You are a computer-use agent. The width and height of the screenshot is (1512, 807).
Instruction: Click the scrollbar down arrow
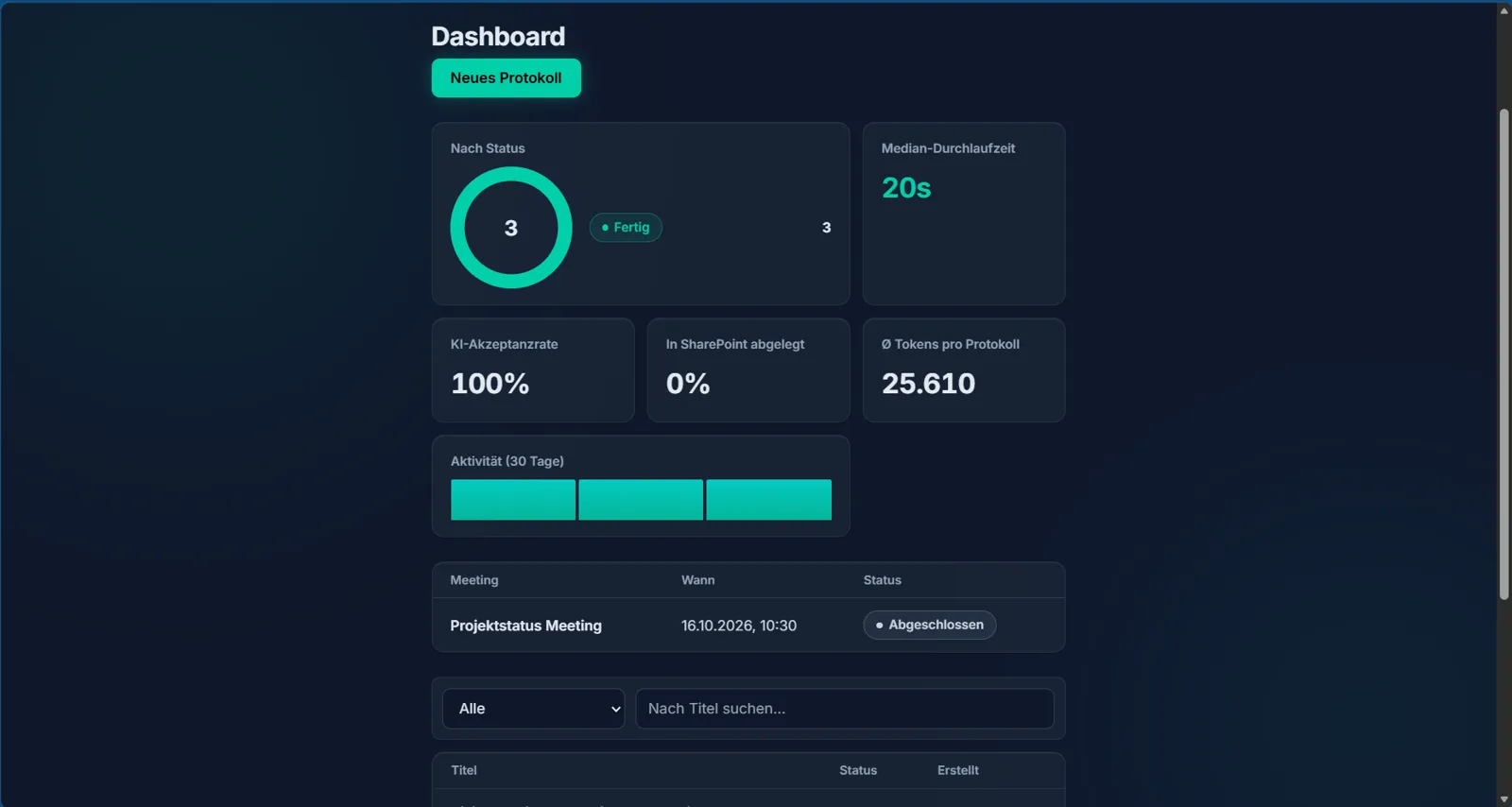1504,799
